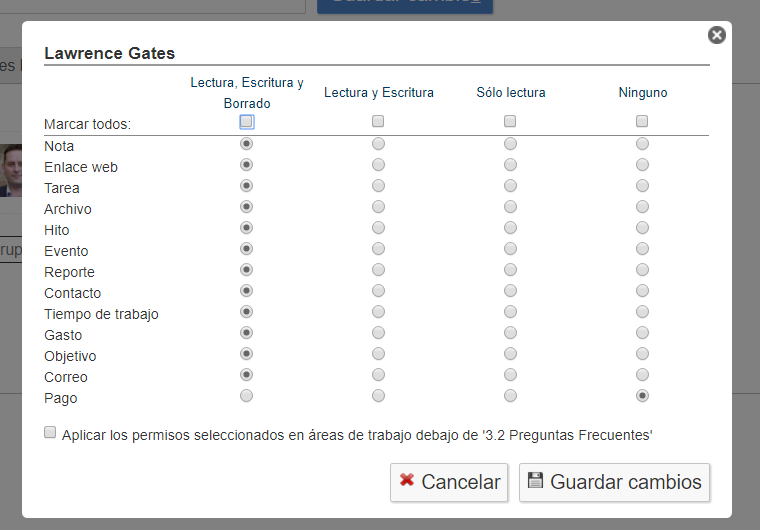Close the Lawrence Gates permissions dialog
The image size is (760, 530).
tap(716, 35)
